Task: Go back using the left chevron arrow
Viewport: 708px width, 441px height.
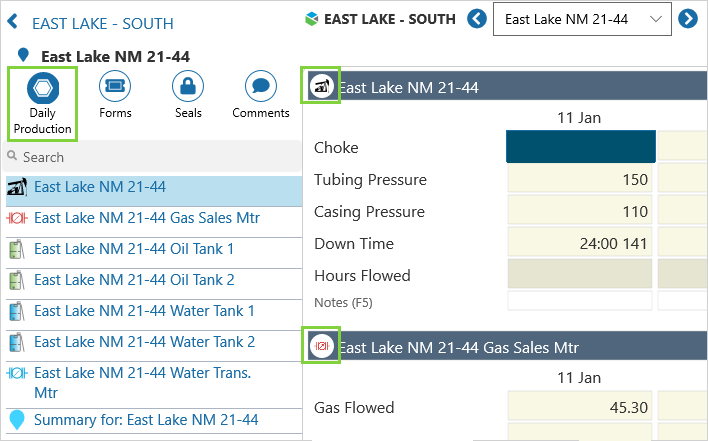Action: 14,22
